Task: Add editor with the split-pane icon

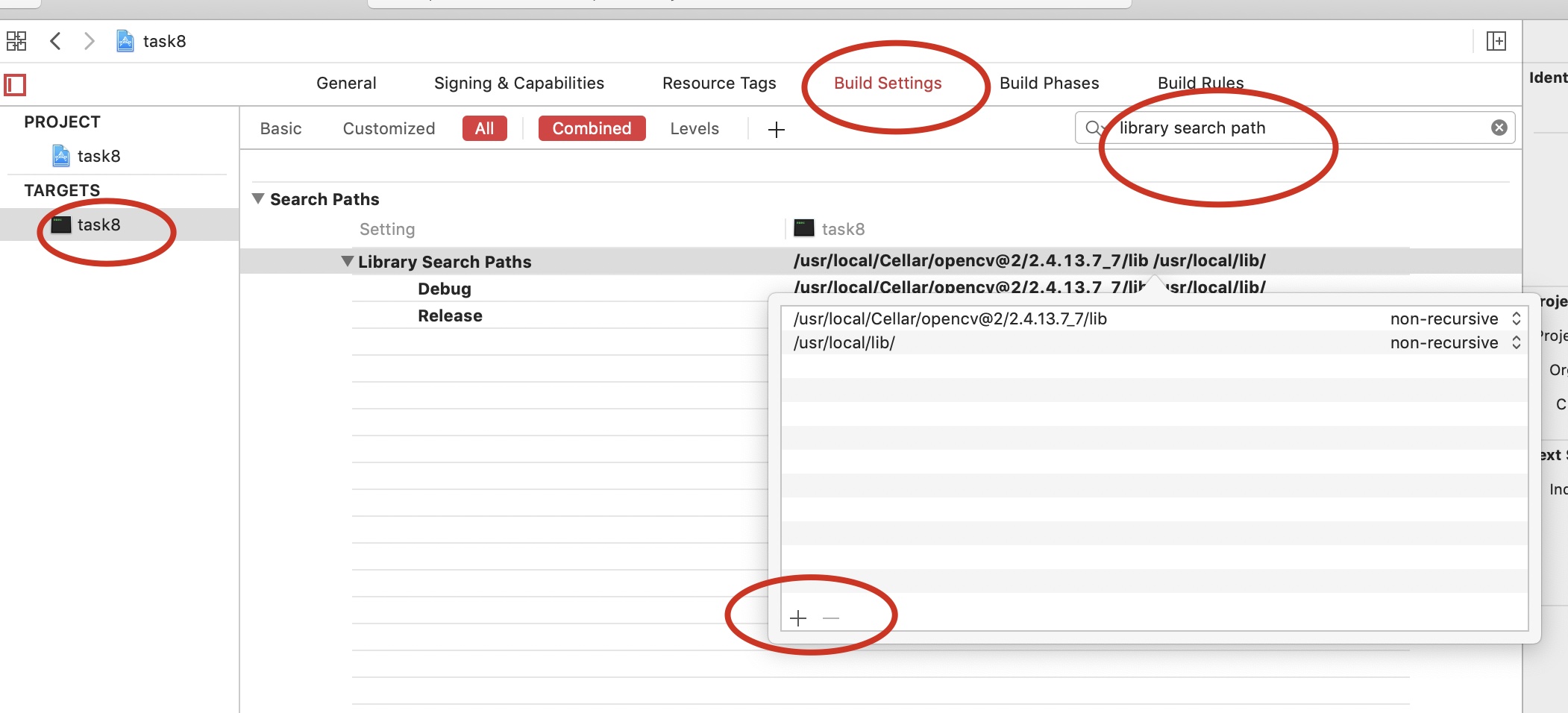Action: [1496, 41]
